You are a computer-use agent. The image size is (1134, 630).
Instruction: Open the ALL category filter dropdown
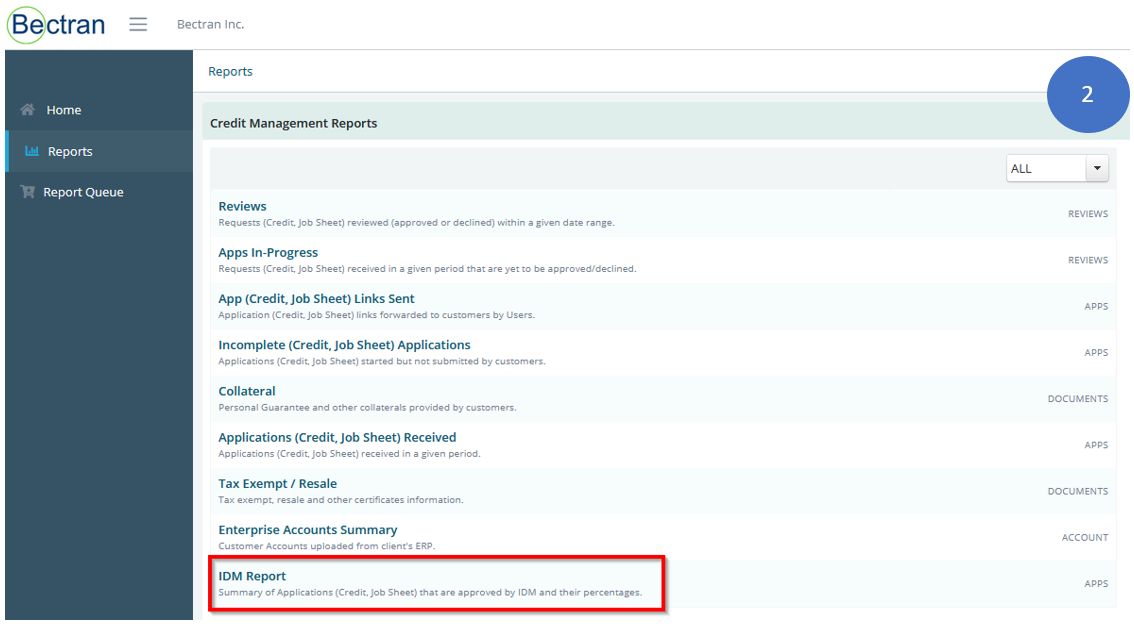click(x=1057, y=169)
